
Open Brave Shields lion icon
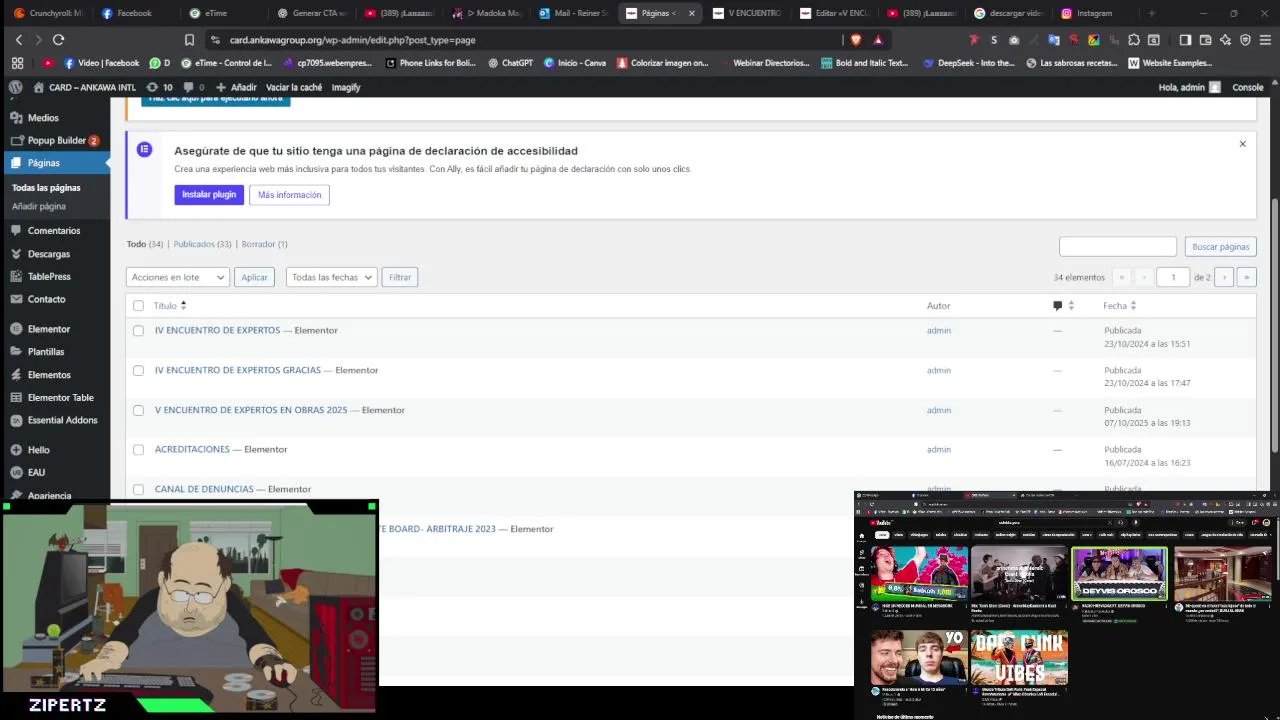point(856,40)
